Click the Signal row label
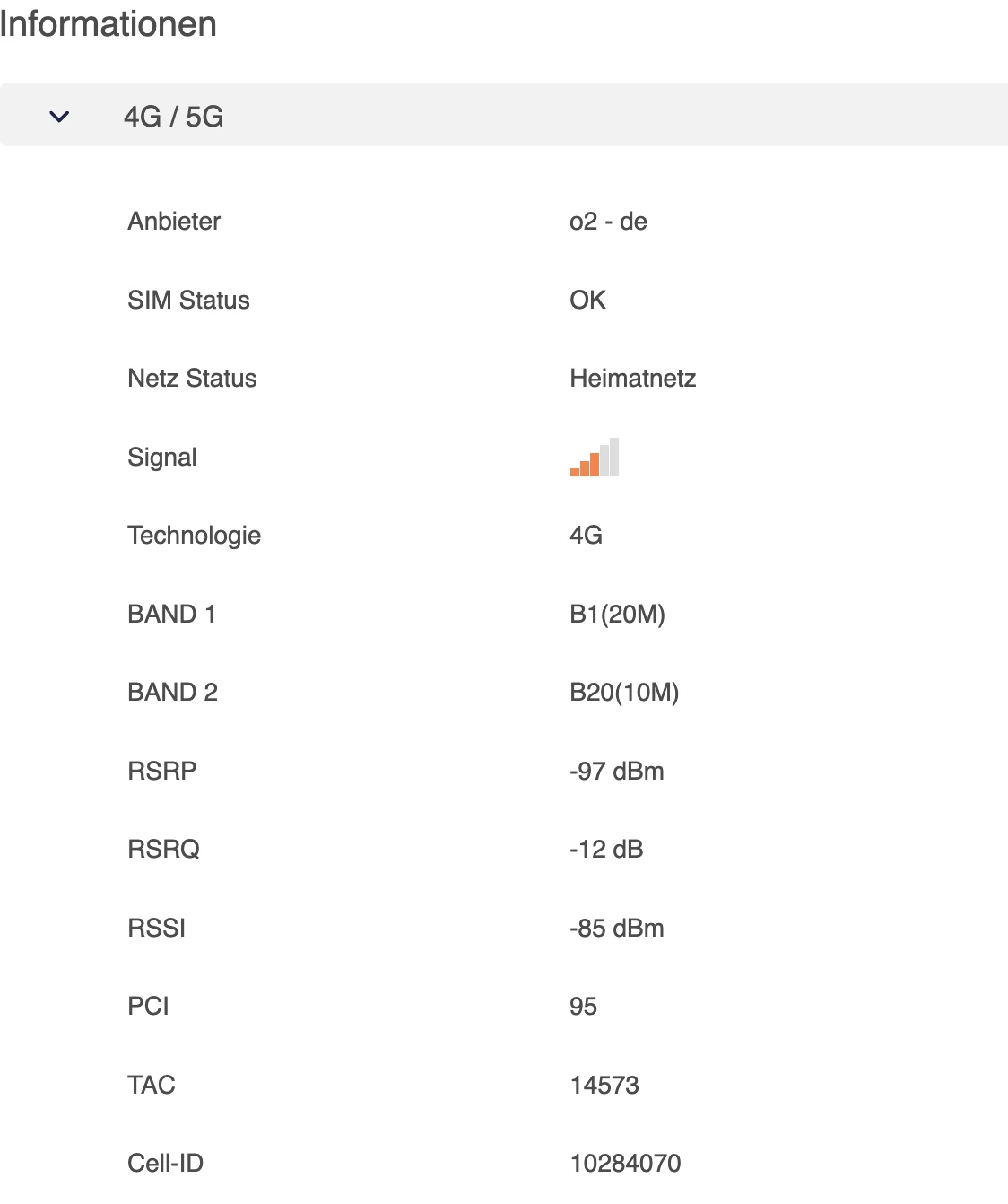Screen dimensions: 1008x1204 (161, 458)
